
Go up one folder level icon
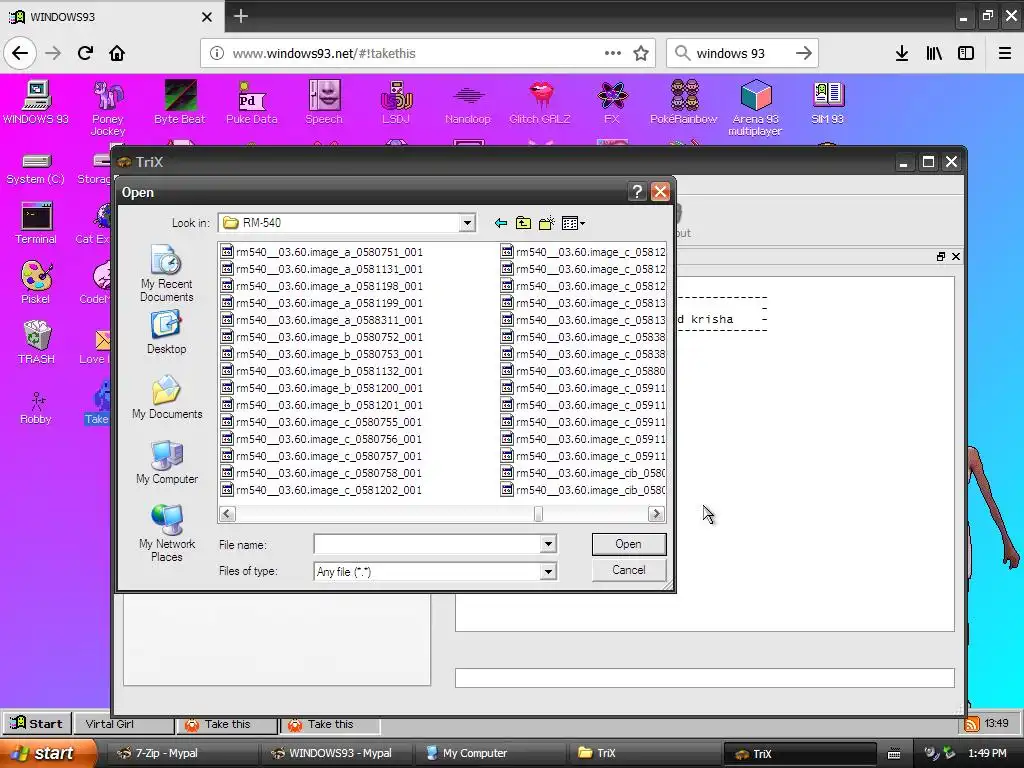[x=523, y=223]
